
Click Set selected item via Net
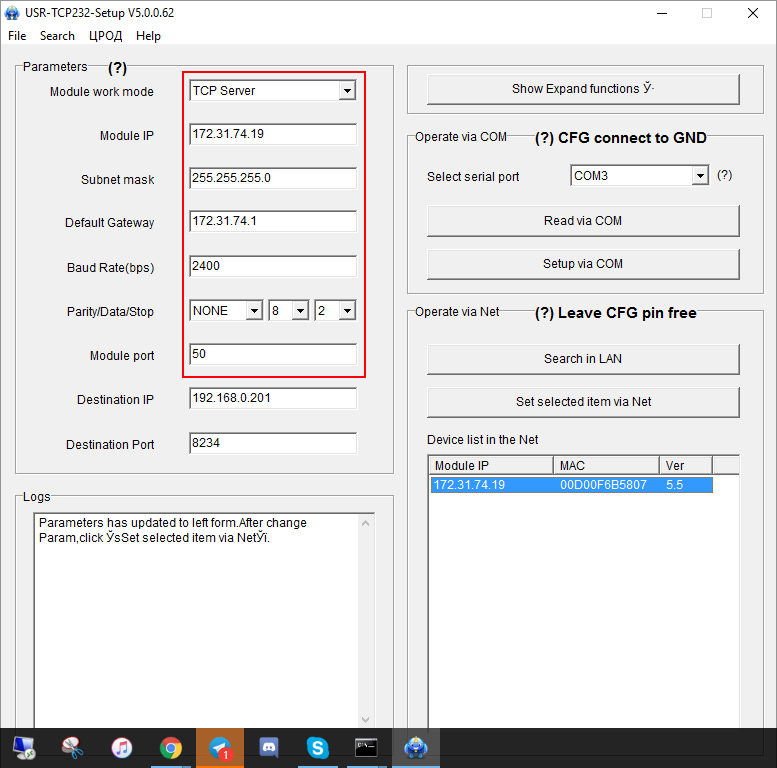tap(583, 402)
